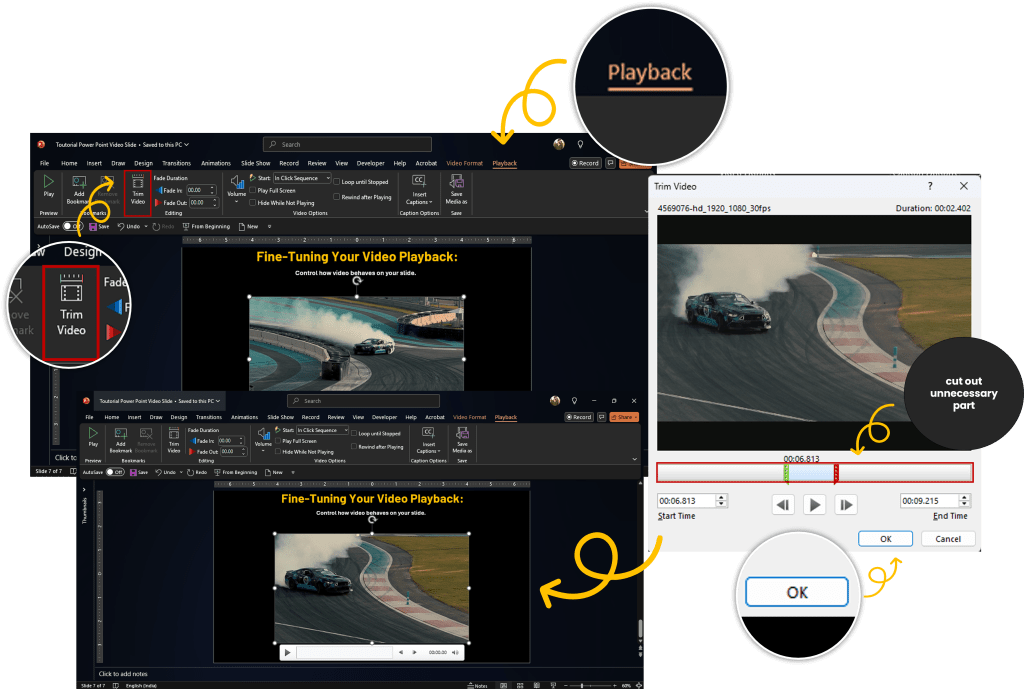
Task: Toggle the AutoSave switch in the lower window
Action: point(115,472)
